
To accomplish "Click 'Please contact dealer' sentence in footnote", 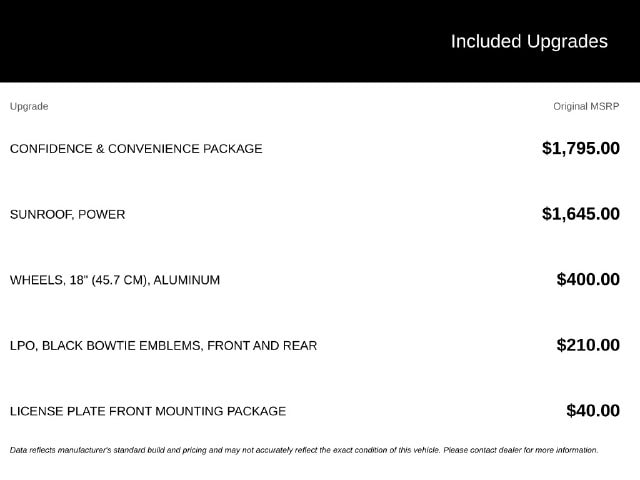I will [x=521, y=450].
